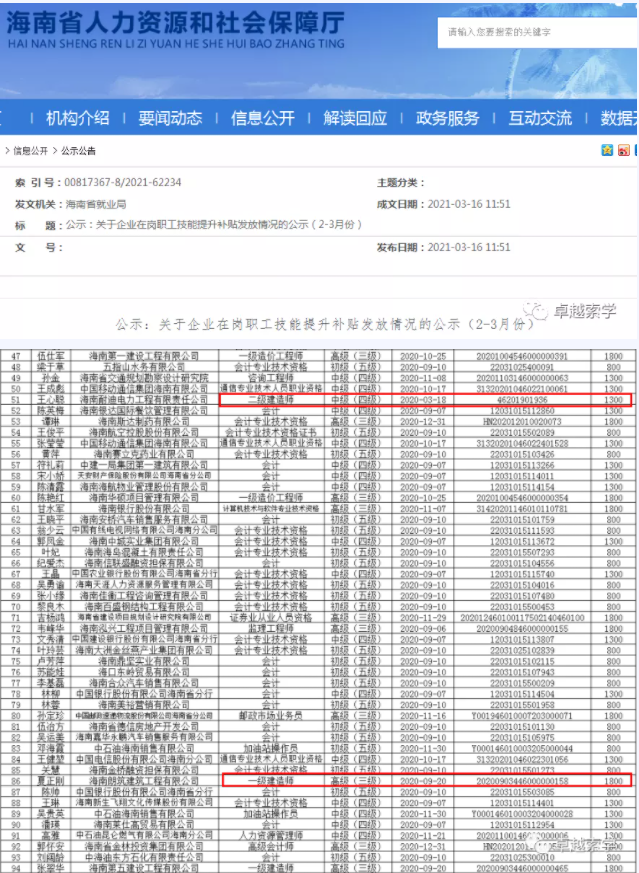The height and width of the screenshot is (873, 639).
Task: Select the 高级会计师 cell
Action: (271, 846)
